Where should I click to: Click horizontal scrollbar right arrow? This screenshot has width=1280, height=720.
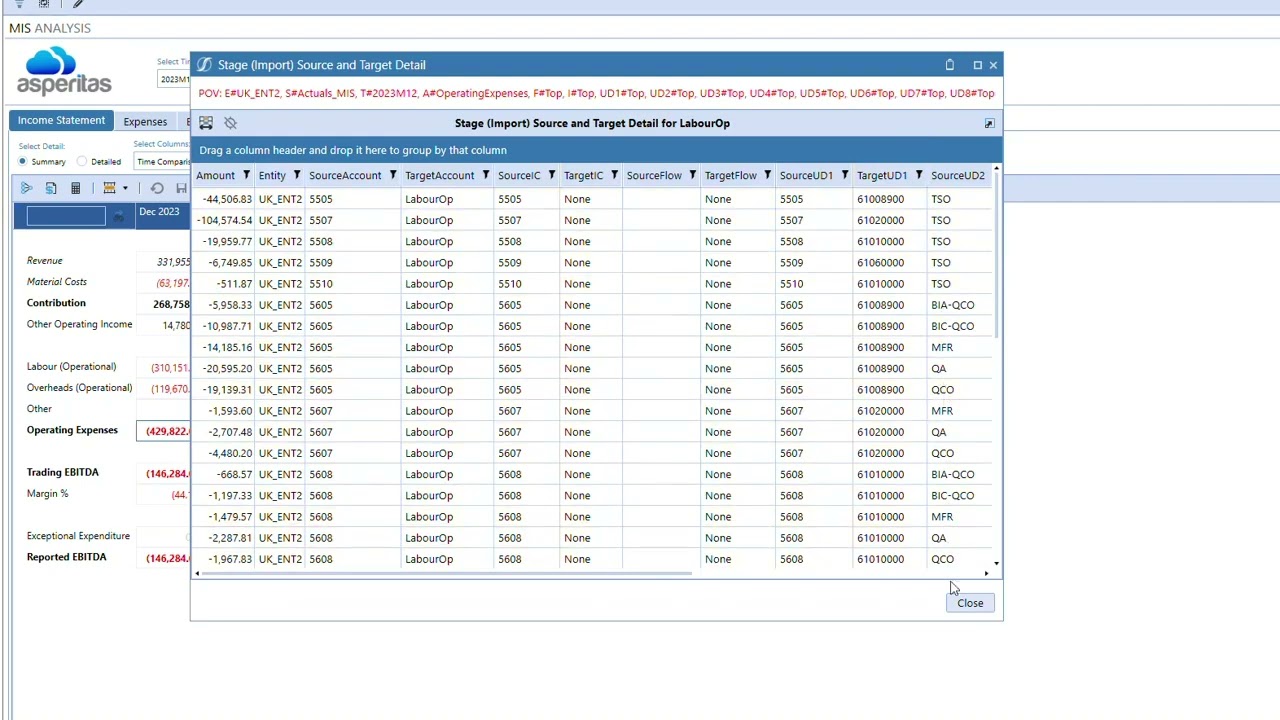[x=986, y=574]
